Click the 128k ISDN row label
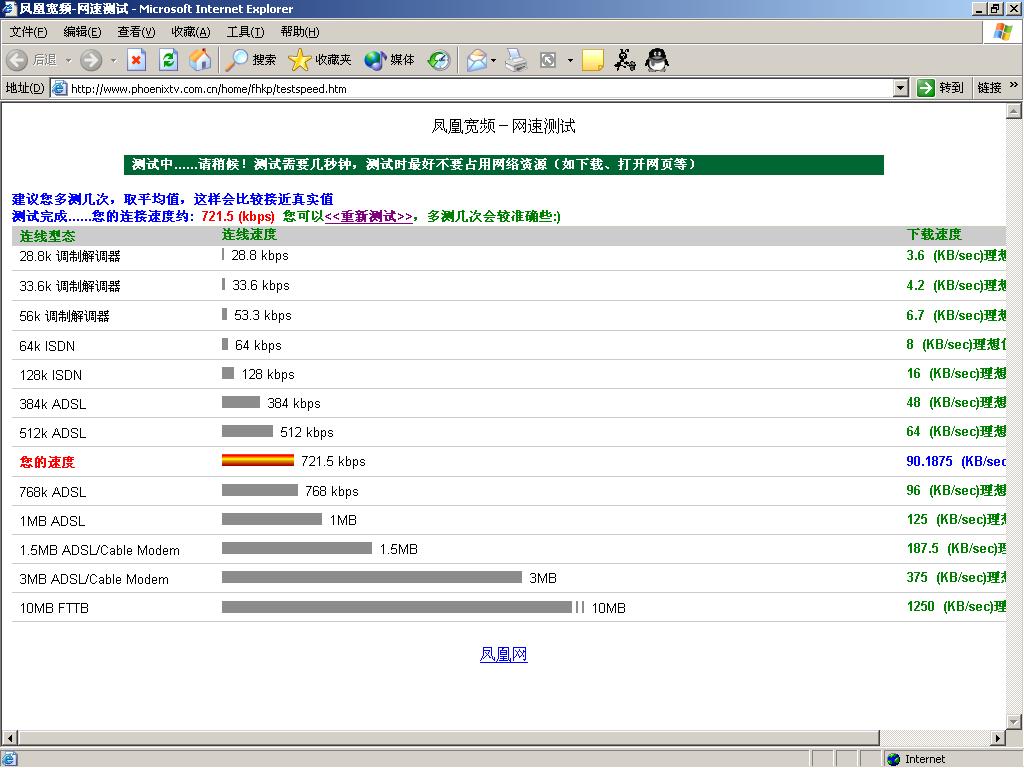Image resolution: width=1024 pixels, height=768 pixels. (51, 376)
